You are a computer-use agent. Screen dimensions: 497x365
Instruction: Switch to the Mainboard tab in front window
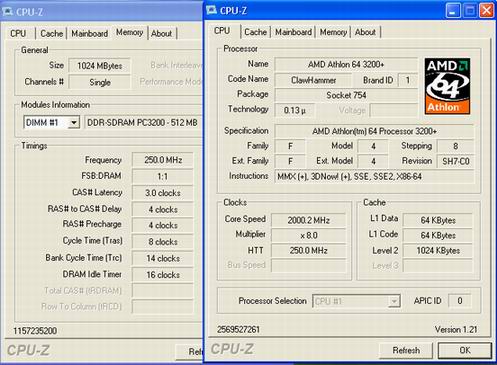click(x=293, y=32)
